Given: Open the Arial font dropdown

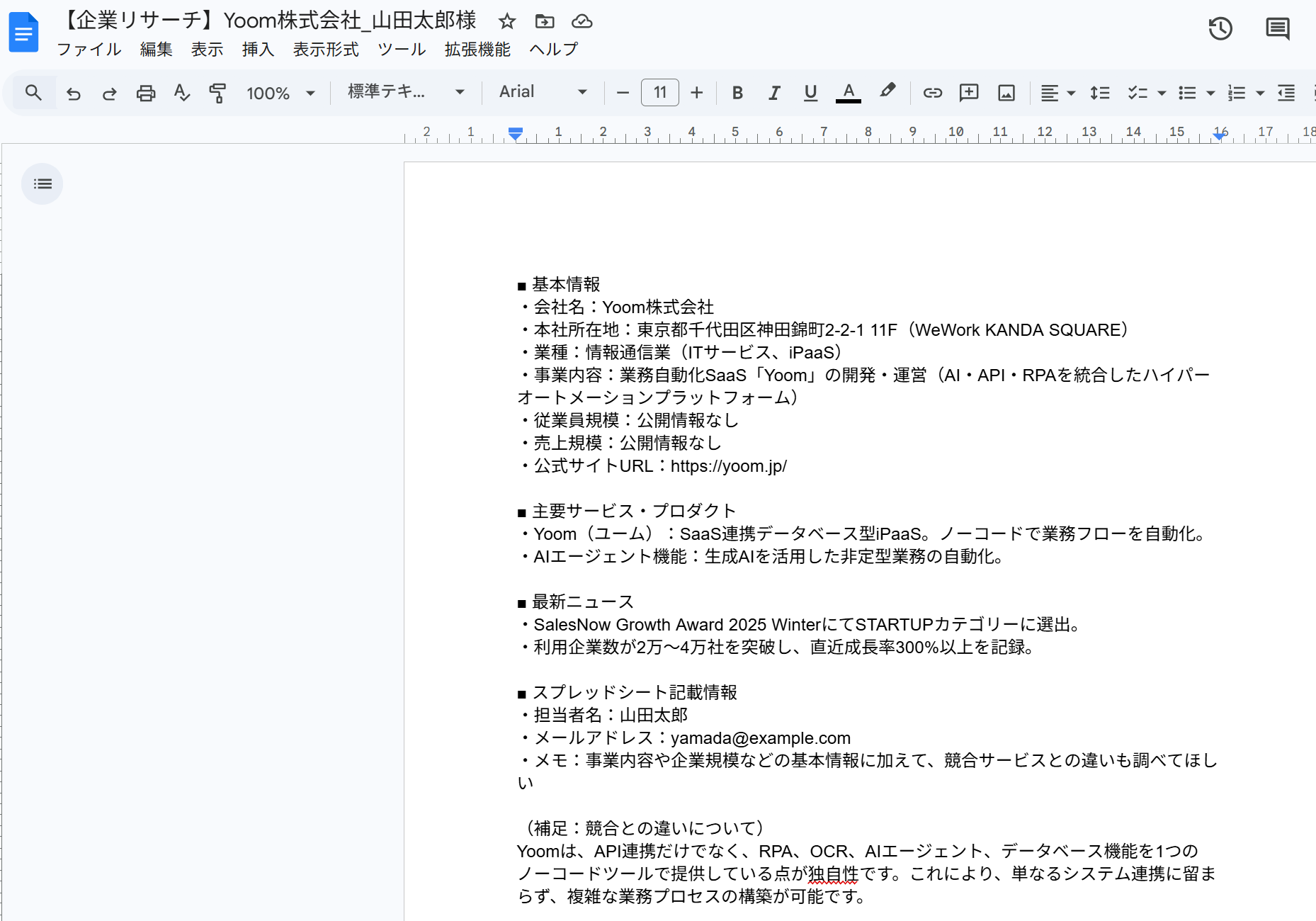Looking at the screenshot, I should pyautogui.click(x=543, y=92).
